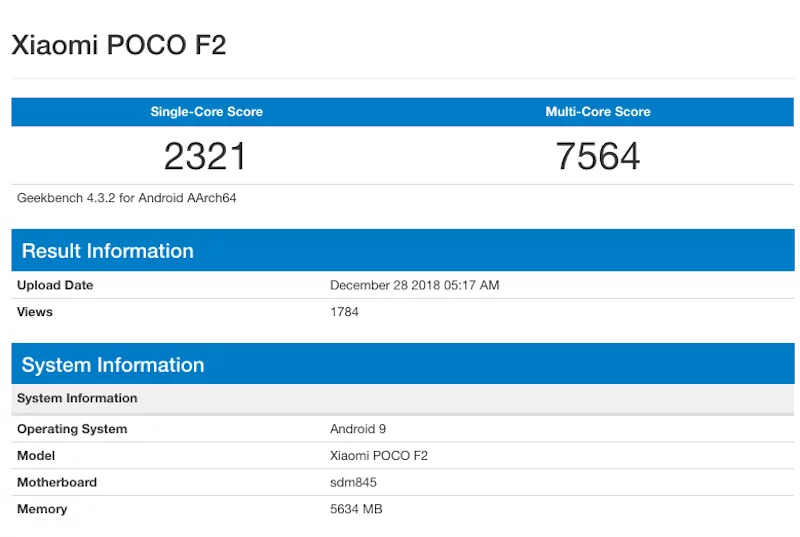Image resolution: width=800 pixels, height=537 pixels.
Task: Click the Result Information section header
Action: point(403,250)
